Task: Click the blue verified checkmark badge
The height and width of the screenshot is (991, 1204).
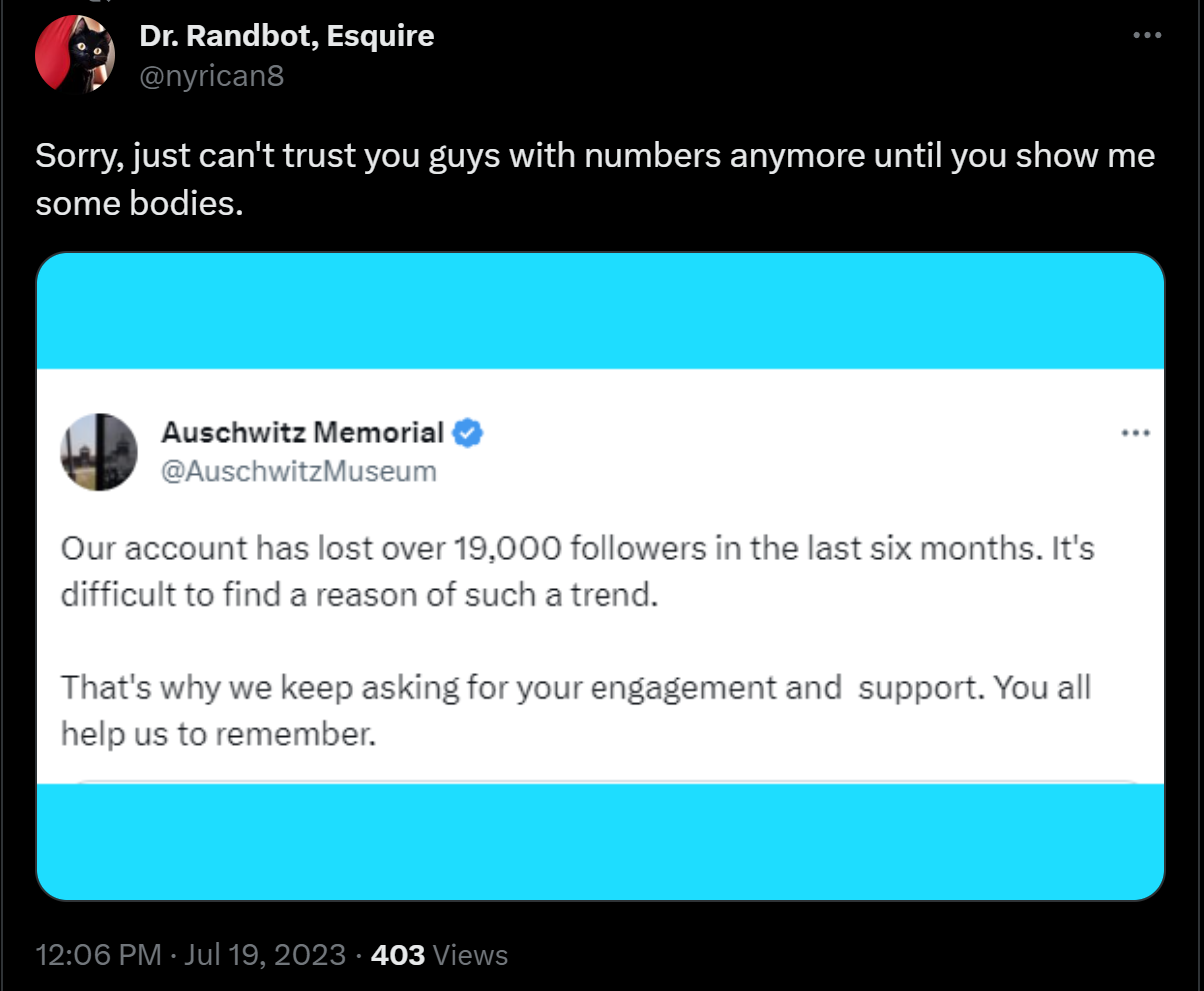Action: [x=468, y=433]
